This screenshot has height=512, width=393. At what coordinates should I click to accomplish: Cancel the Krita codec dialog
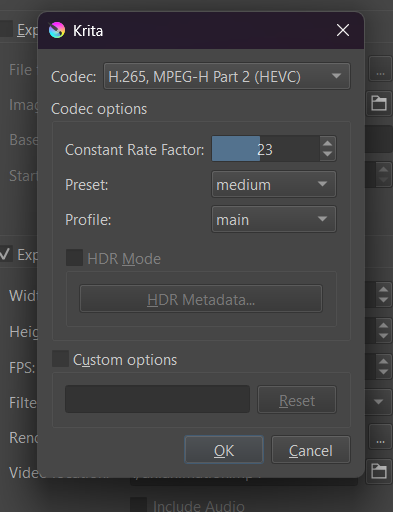point(311,450)
